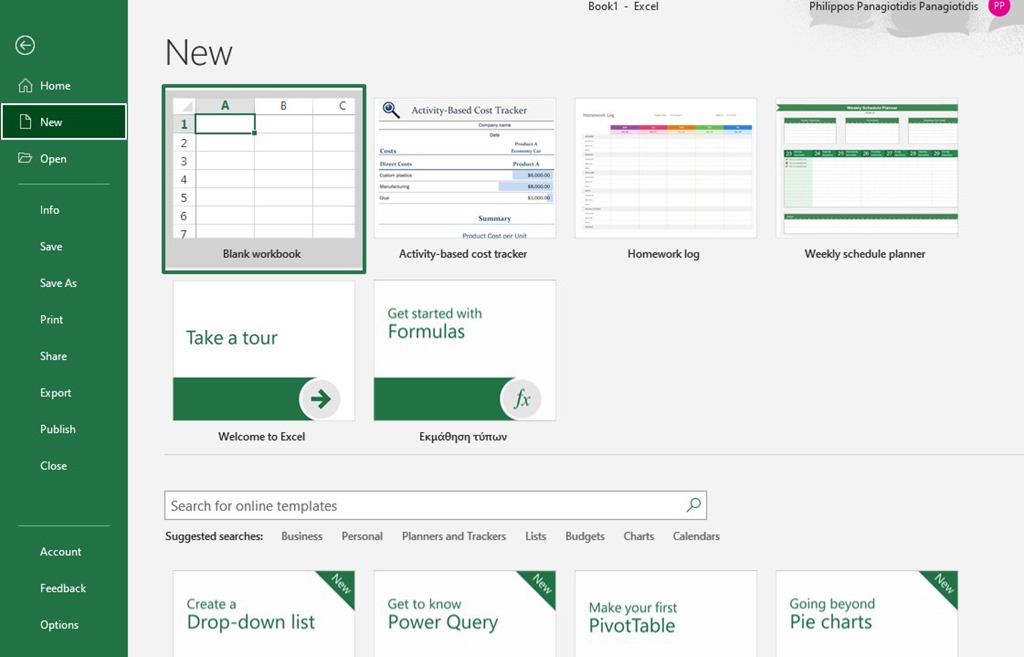Open the Activity-based cost tracker template
Image resolution: width=1024 pixels, height=657 pixels.
click(464, 179)
